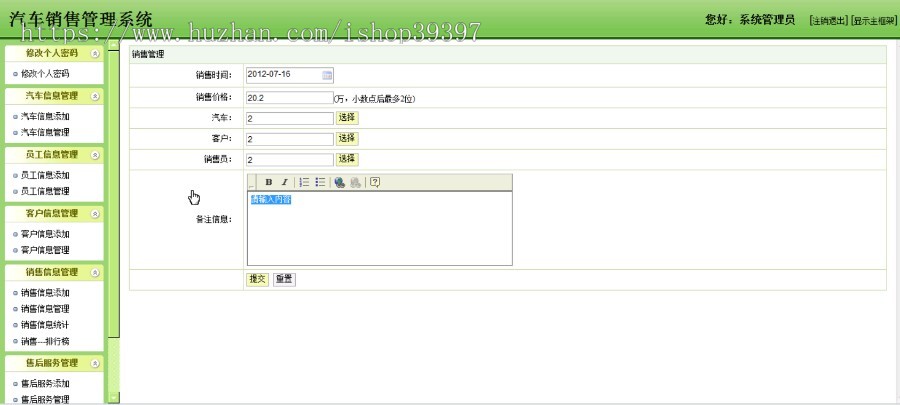Viewport: 900px width, 405px height.
Task: Click the 您好：系统管理员 greeting text
Action: (x=750, y=20)
